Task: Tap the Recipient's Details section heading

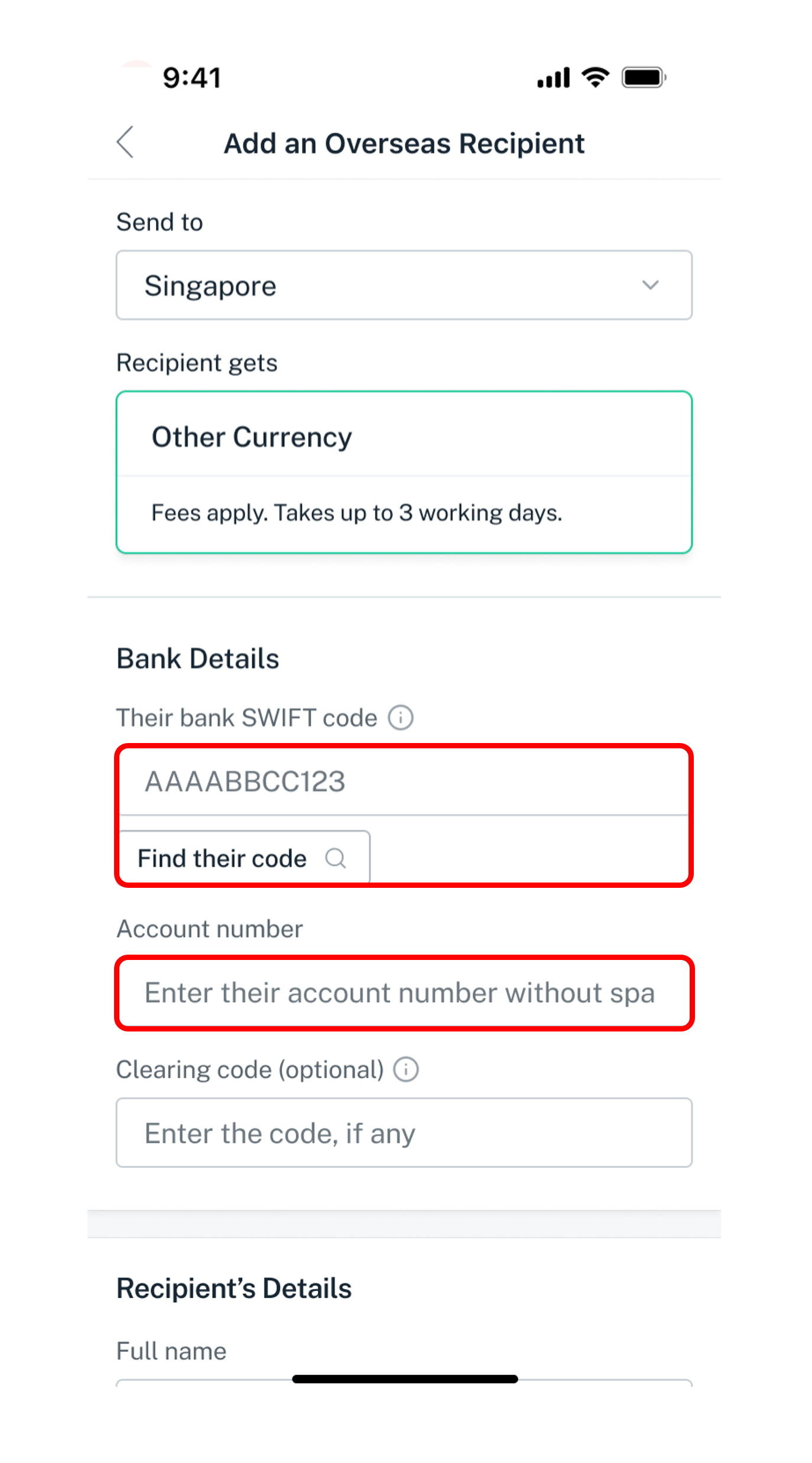Action: [x=234, y=1289]
